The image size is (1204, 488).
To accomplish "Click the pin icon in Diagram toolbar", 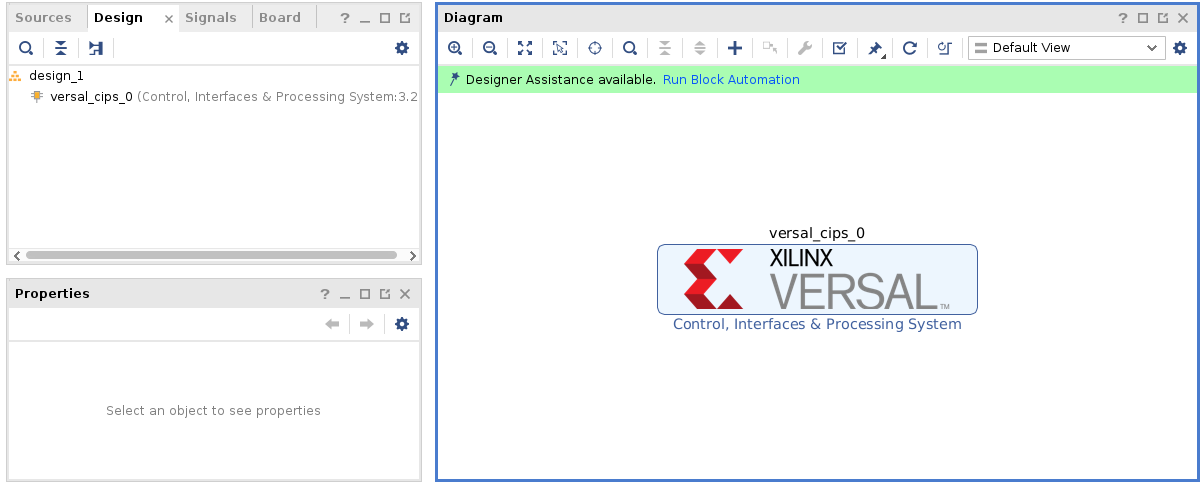I will coord(875,48).
